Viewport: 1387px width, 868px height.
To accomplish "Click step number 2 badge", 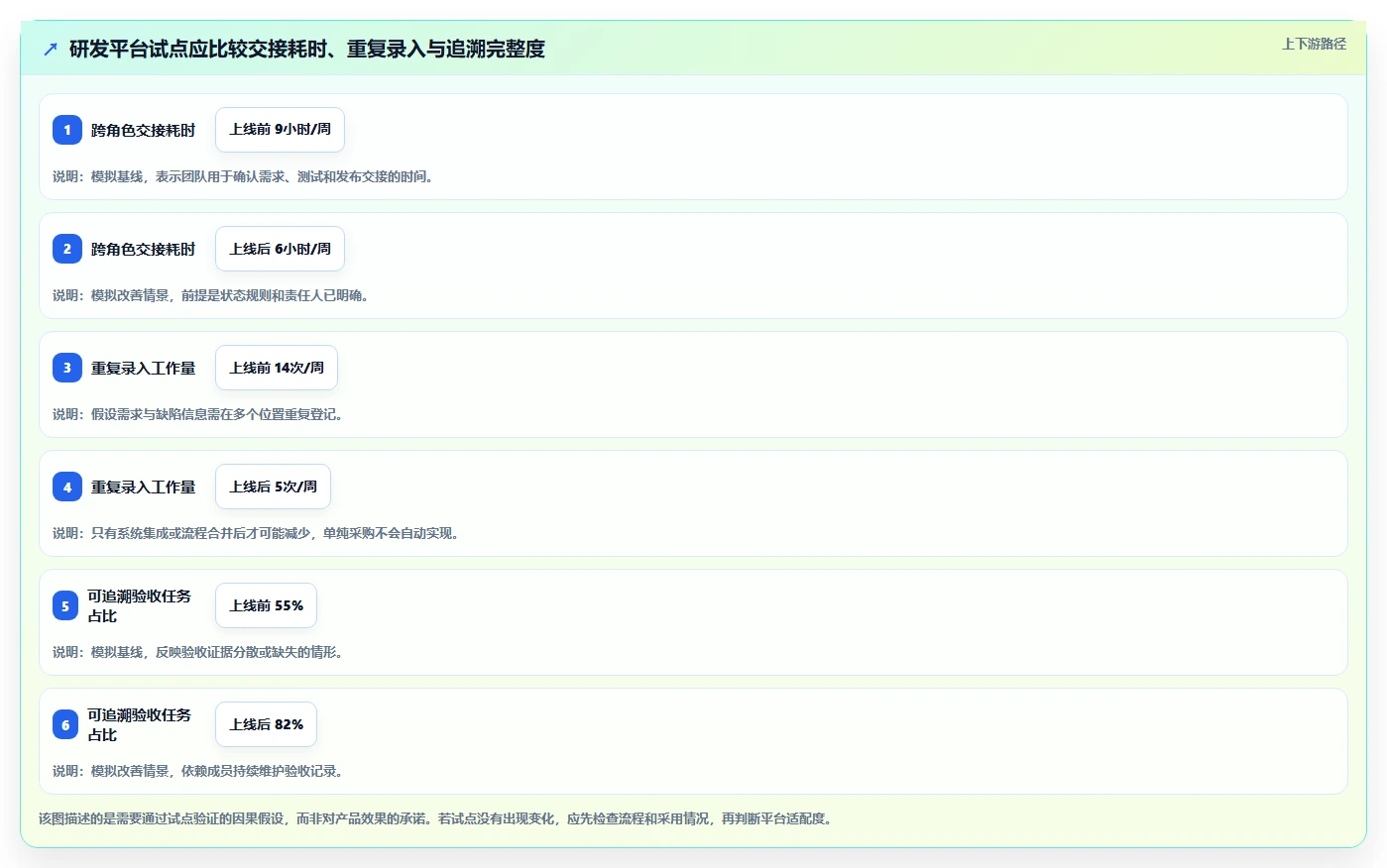I will tap(67, 249).
